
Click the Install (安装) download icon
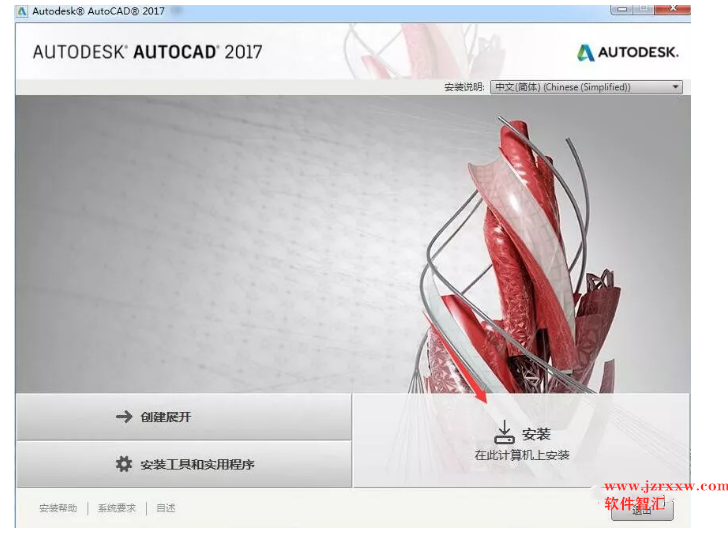coord(504,432)
